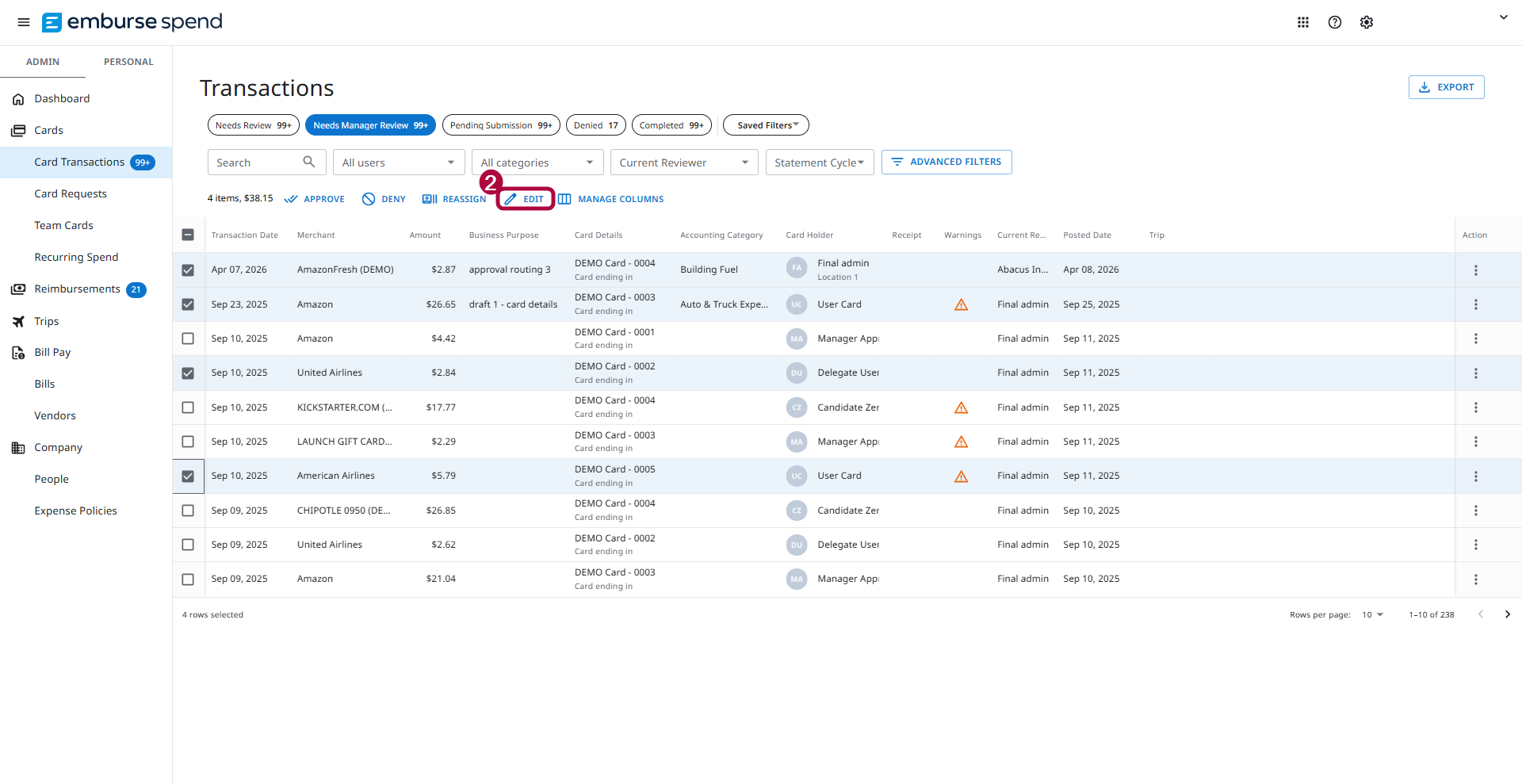
Task: Click APPROVE for selected transactions
Action: tap(315, 199)
